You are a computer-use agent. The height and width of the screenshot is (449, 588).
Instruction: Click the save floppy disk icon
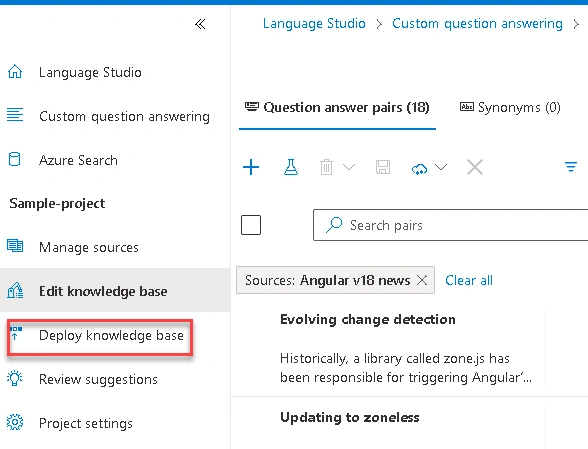[x=383, y=167]
